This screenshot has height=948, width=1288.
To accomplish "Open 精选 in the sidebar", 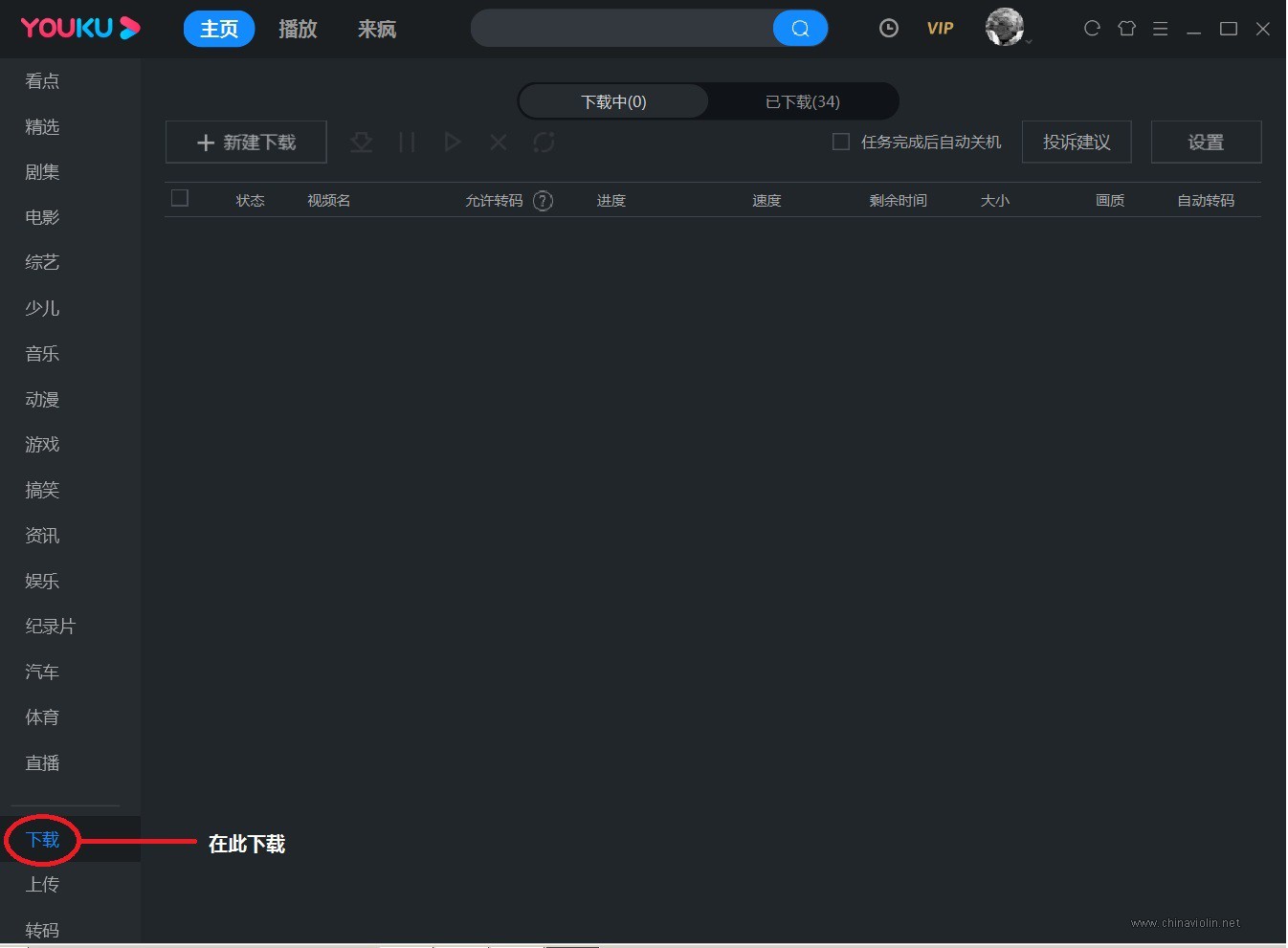I will point(42,127).
